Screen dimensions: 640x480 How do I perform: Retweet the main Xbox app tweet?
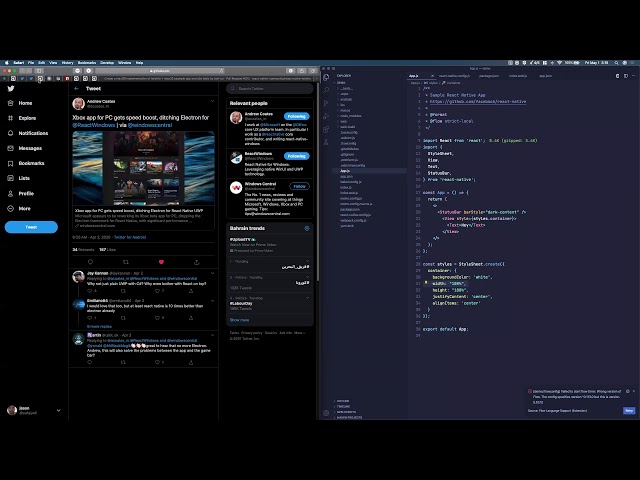coord(126,262)
